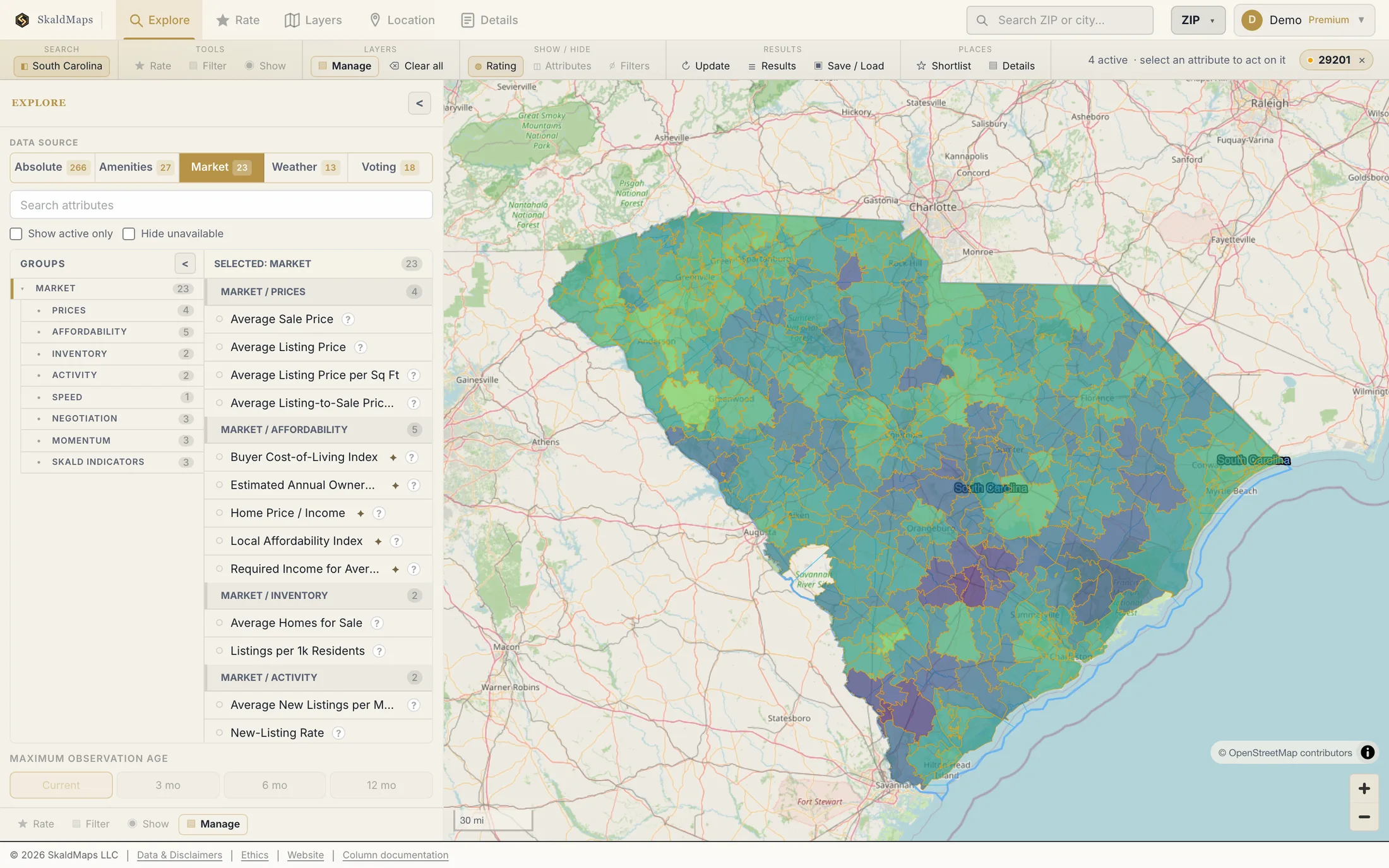Open the Demo Premium account menu
Image resolution: width=1389 pixels, height=868 pixels.
tap(1304, 20)
